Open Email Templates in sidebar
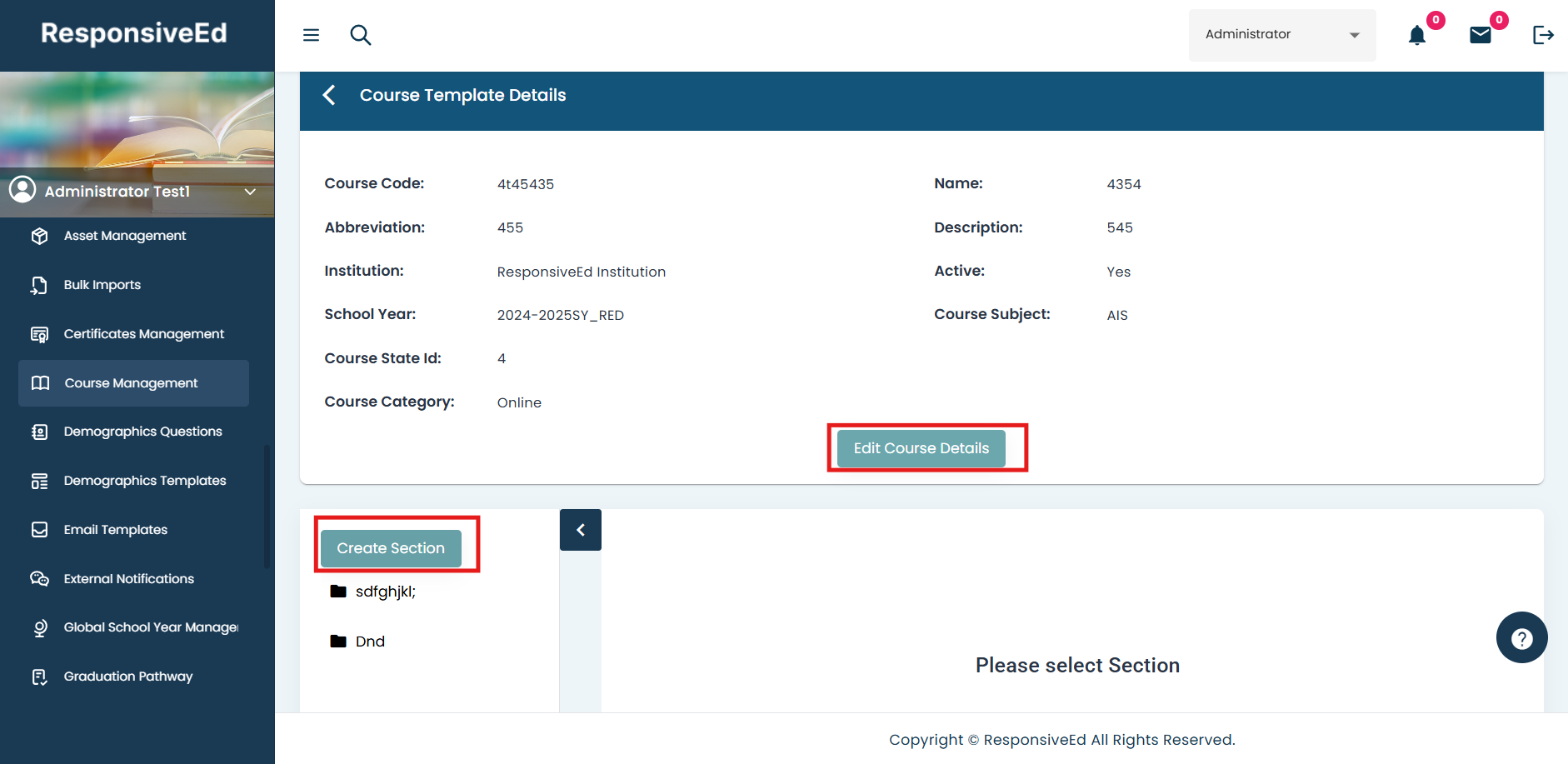 [115, 530]
